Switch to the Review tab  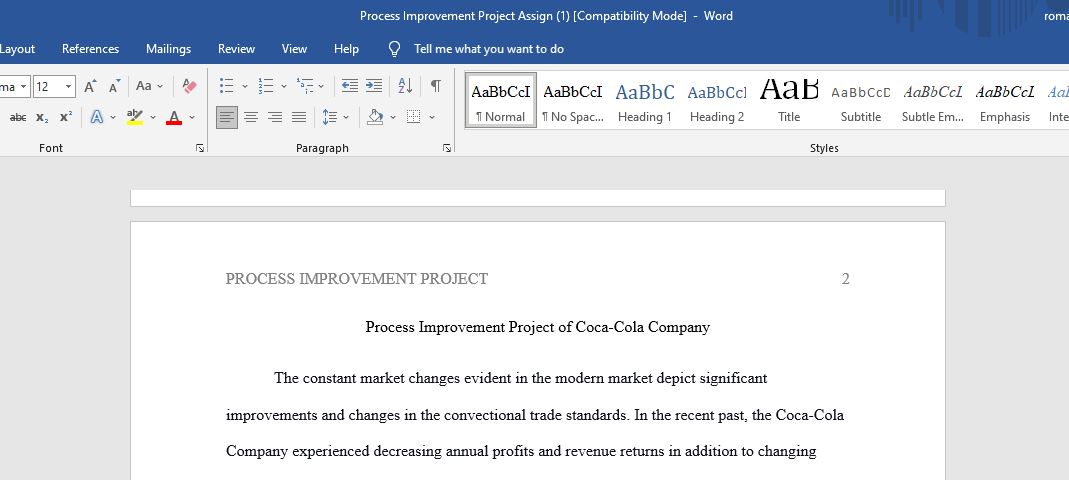tap(237, 49)
